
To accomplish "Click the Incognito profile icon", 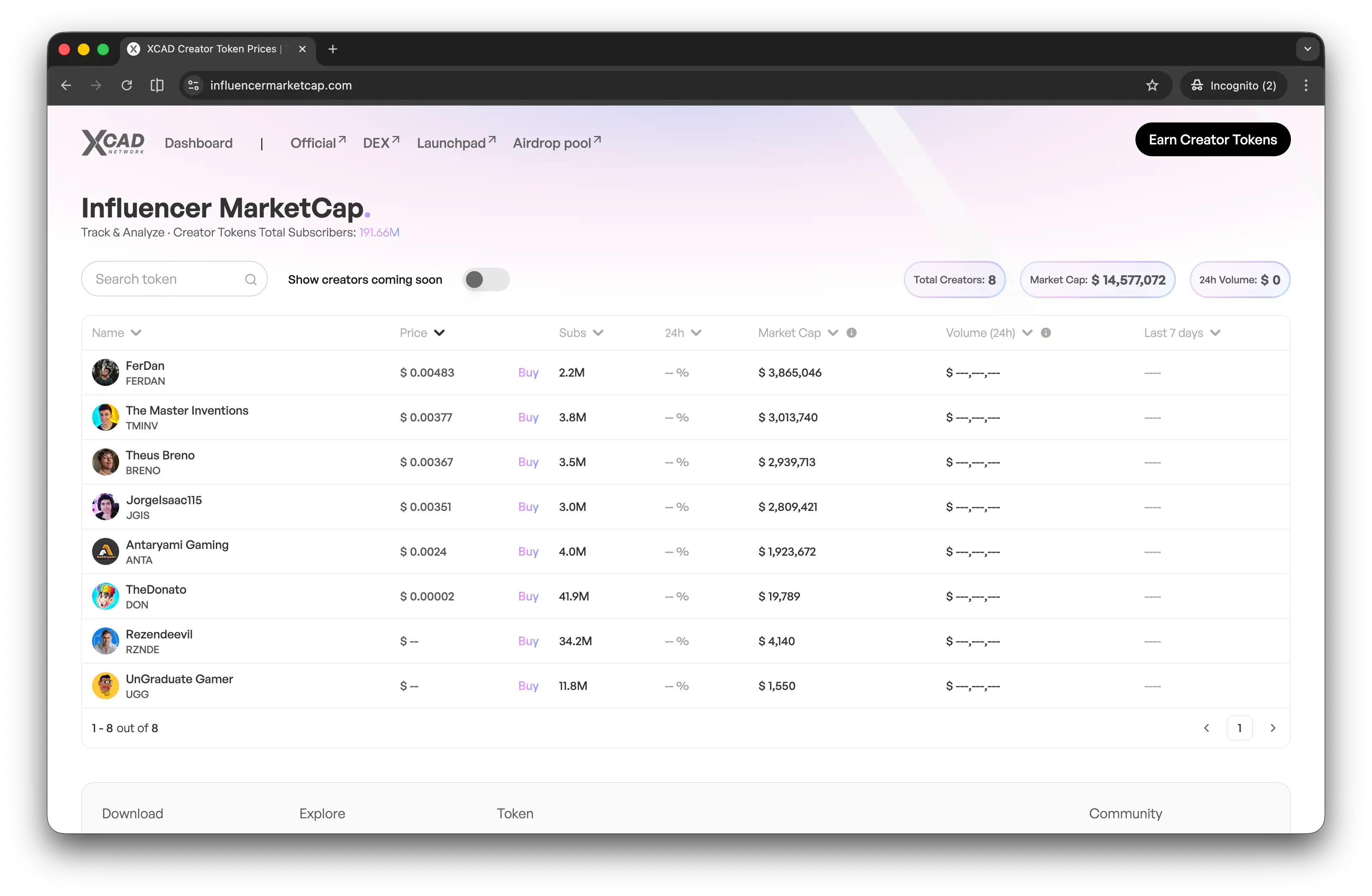I will 1196,85.
